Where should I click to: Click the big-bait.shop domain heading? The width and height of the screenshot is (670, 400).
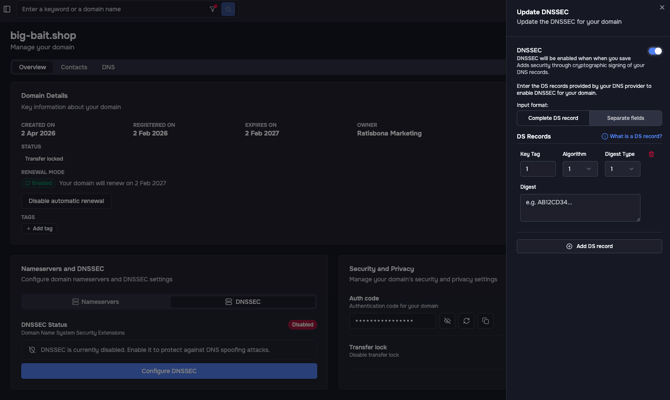click(43, 35)
